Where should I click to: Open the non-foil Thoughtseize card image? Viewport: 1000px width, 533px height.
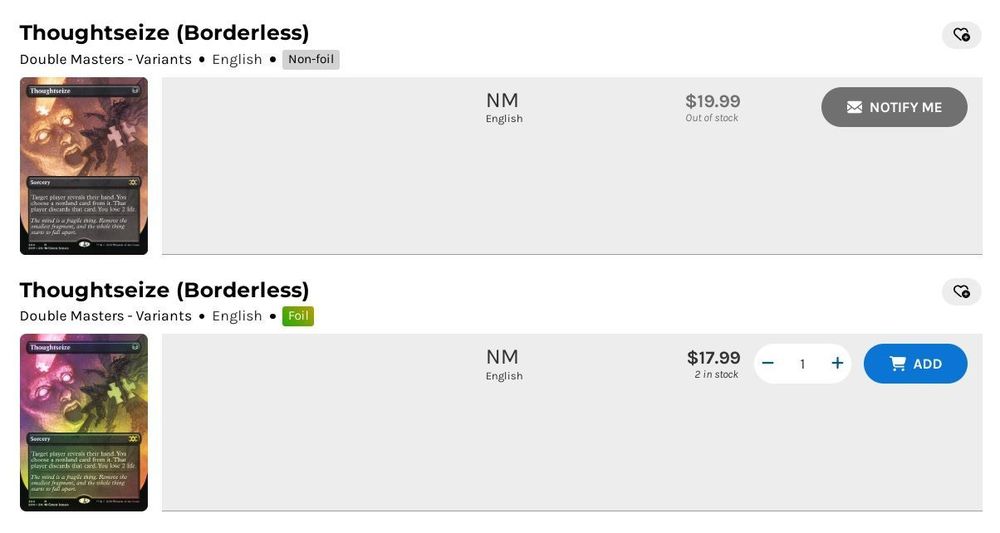(84, 166)
